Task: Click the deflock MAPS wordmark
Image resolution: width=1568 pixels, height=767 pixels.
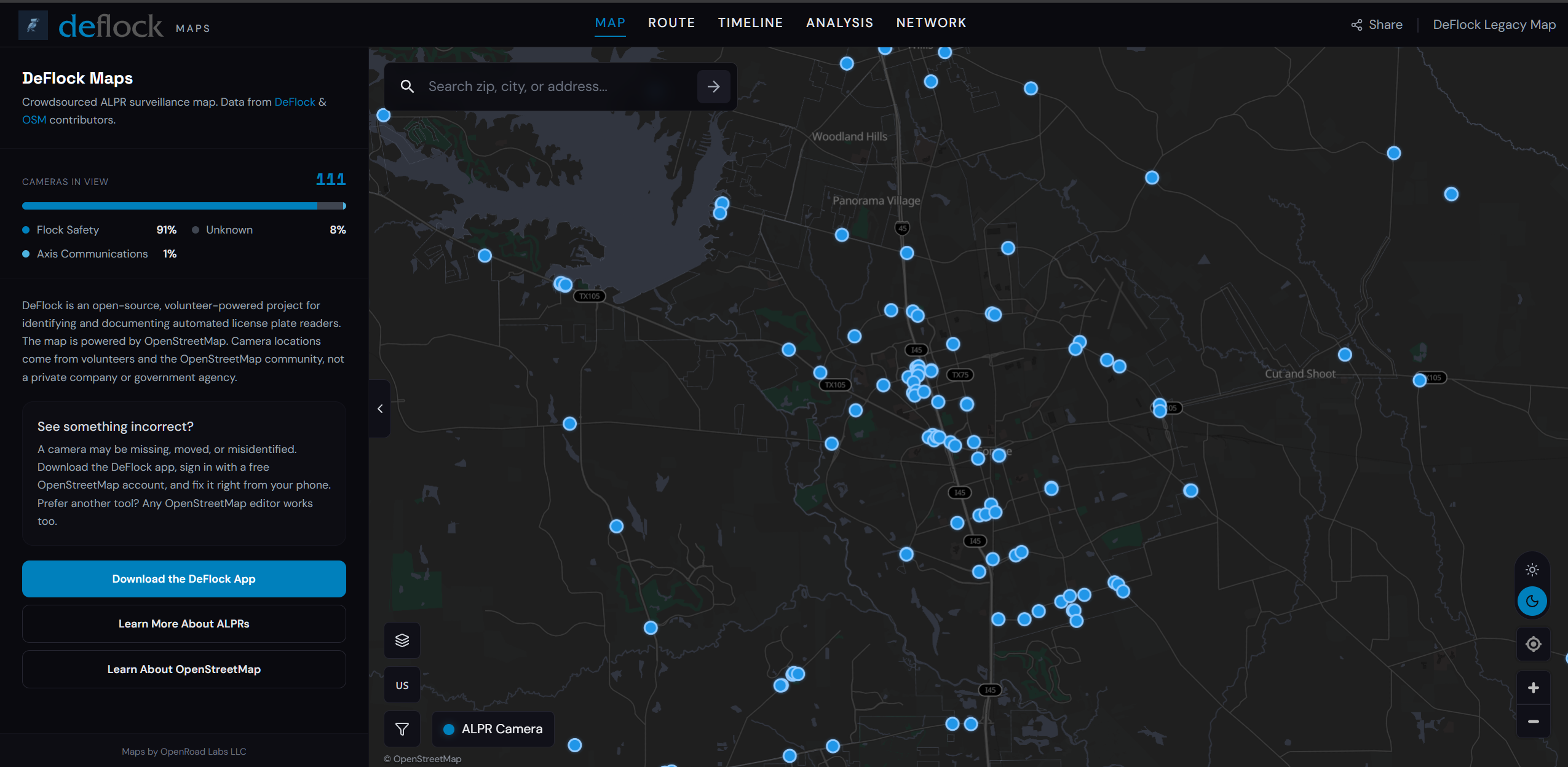Action: click(134, 26)
